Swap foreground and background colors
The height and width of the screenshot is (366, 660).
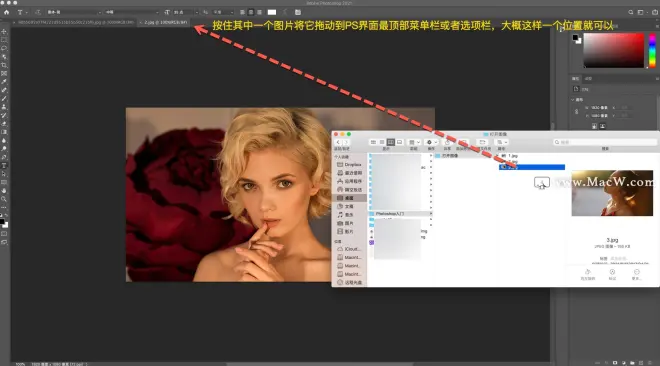(x=6, y=215)
